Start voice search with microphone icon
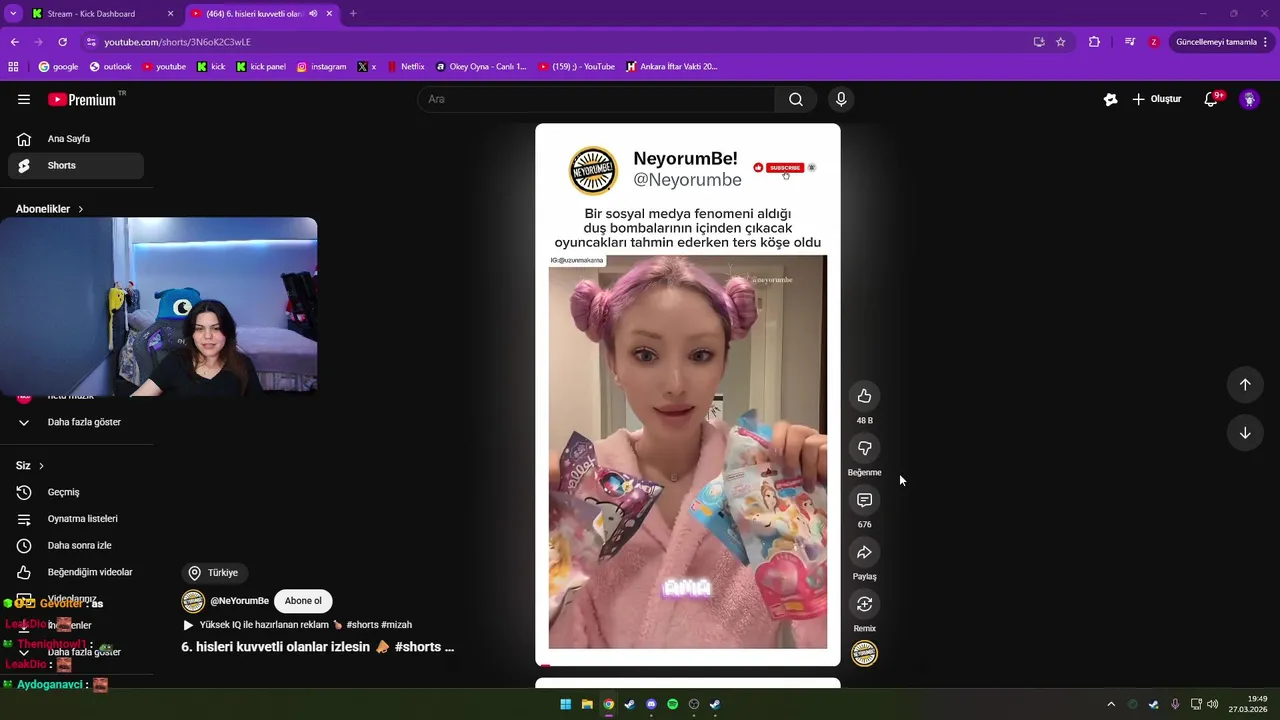The width and height of the screenshot is (1280, 720). point(841,99)
